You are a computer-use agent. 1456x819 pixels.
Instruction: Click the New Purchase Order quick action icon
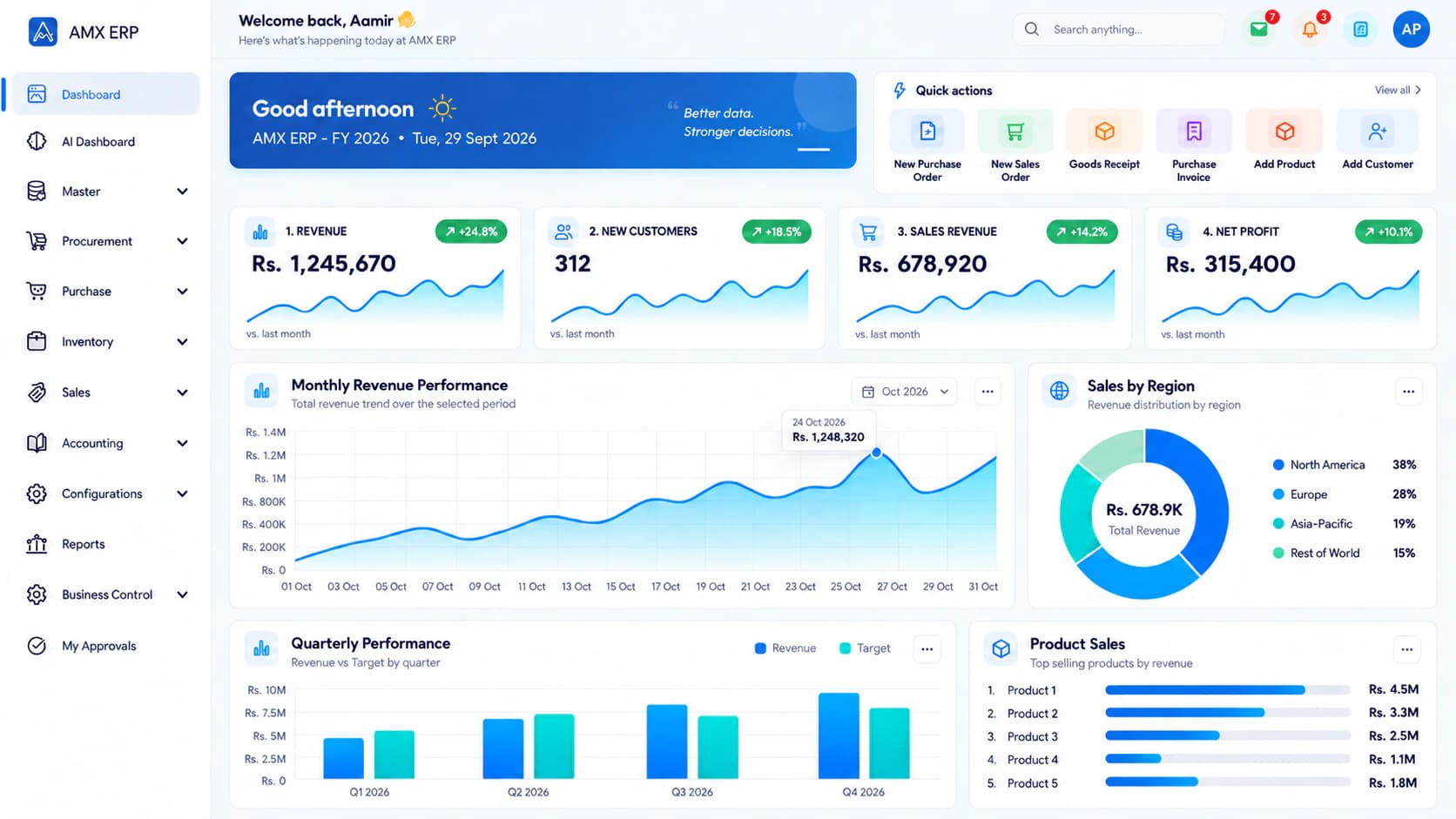927,131
